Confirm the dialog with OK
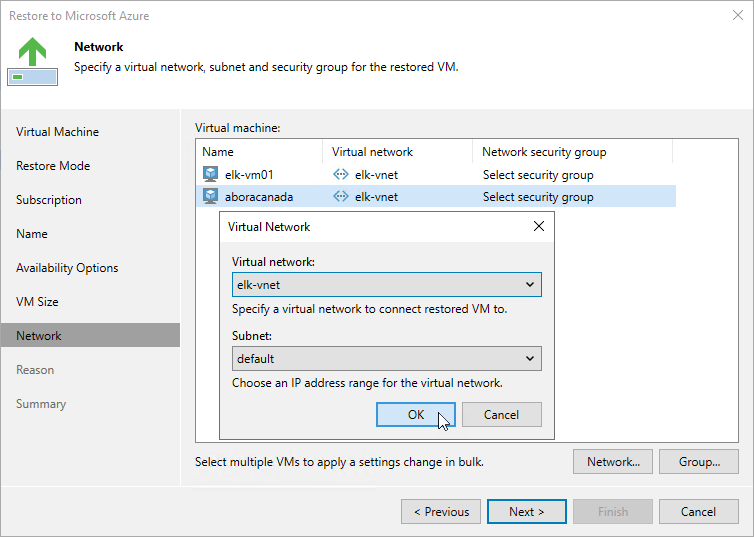754x537 pixels. (x=416, y=414)
